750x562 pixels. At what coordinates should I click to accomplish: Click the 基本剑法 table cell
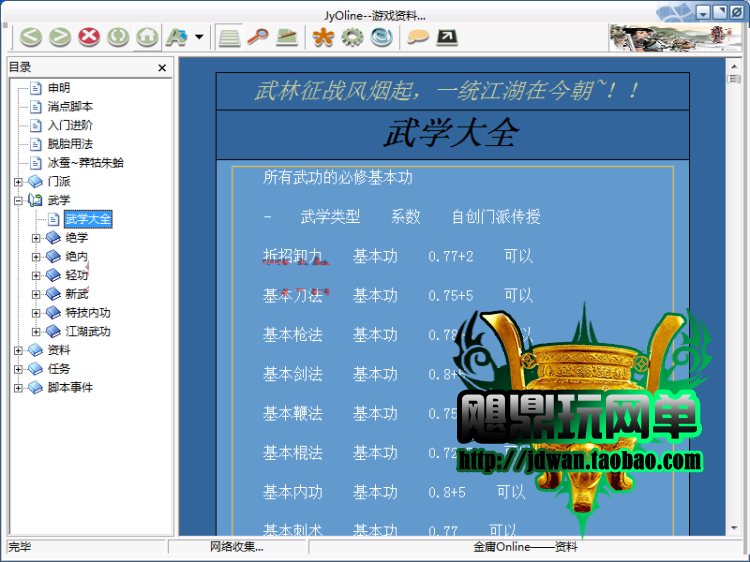coord(292,374)
